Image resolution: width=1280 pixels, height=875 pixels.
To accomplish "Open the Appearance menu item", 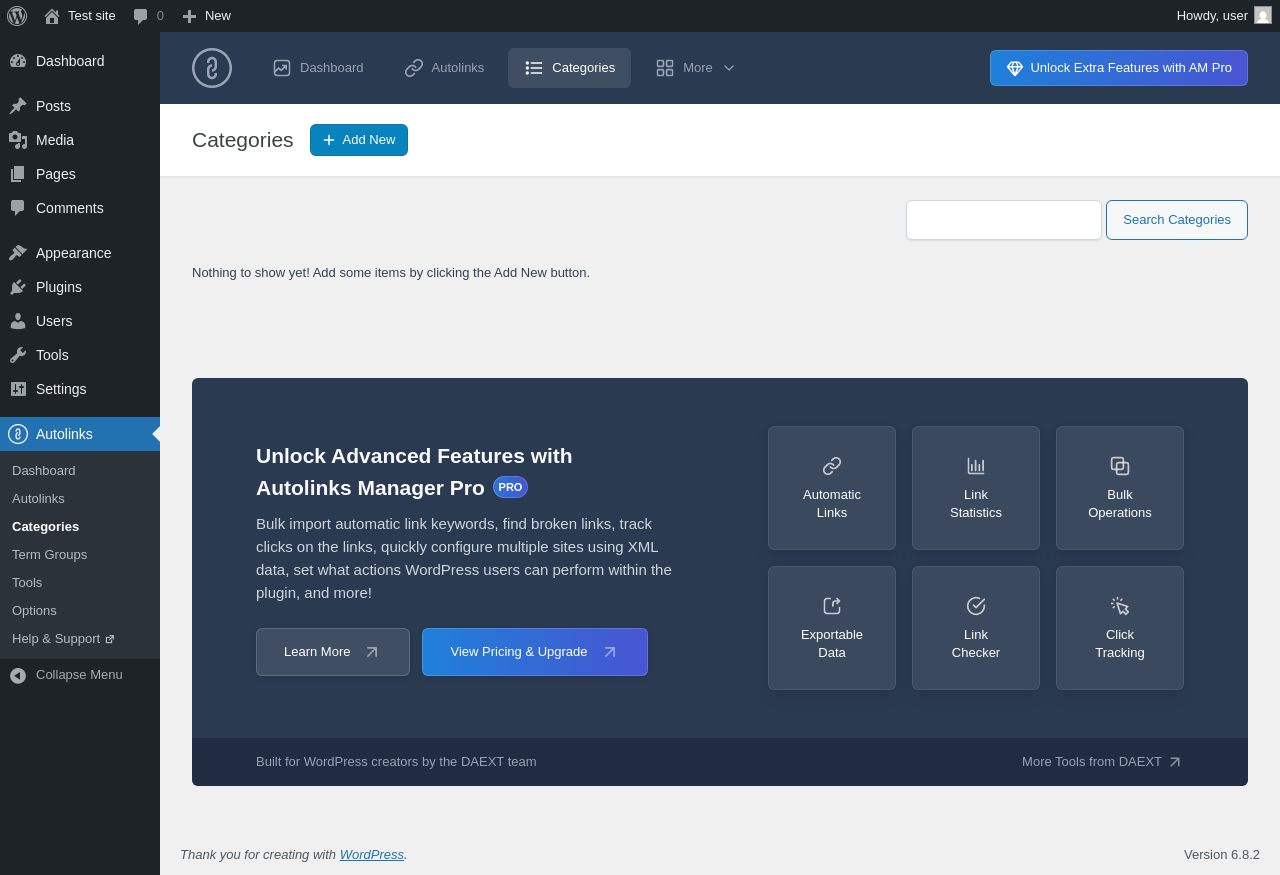I will click(x=80, y=253).
